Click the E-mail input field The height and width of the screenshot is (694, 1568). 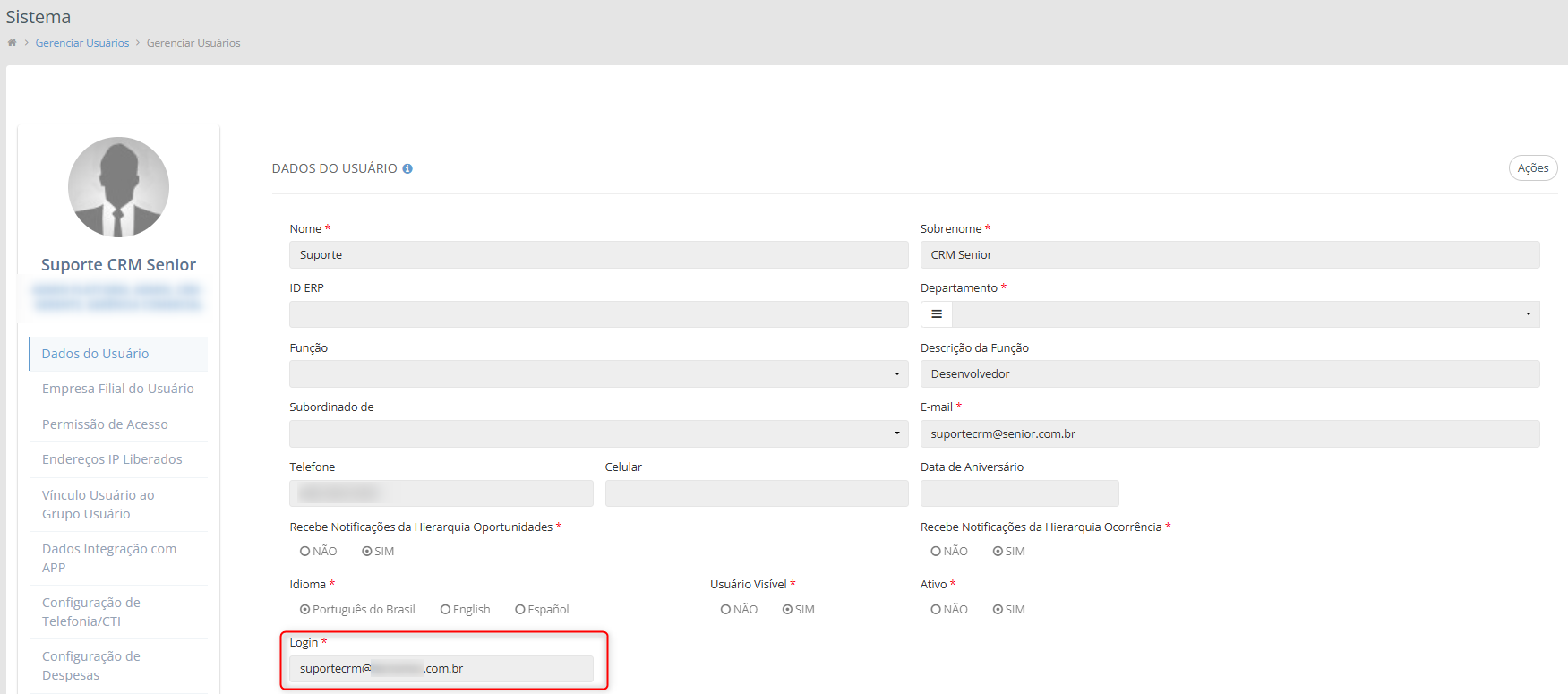pyautogui.click(x=1230, y=434)
